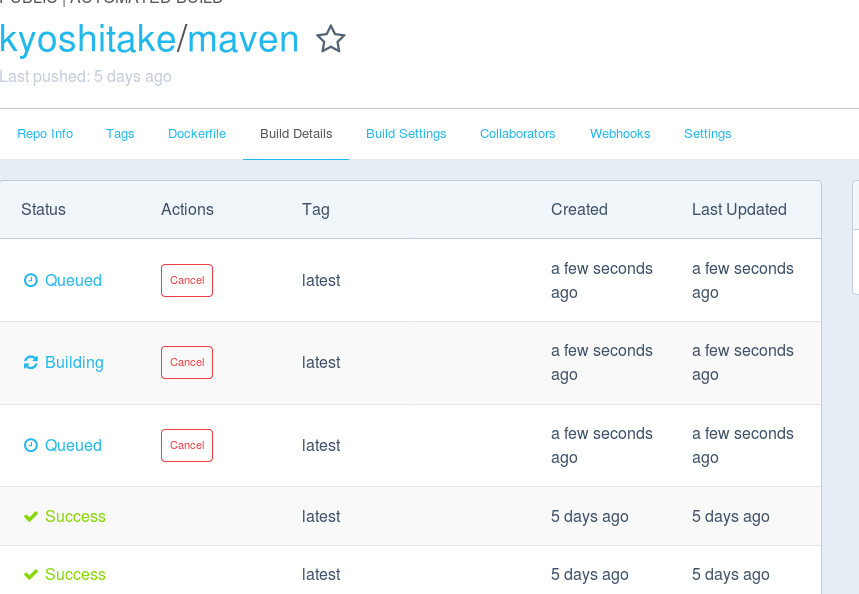Open the Repo Info tab
Image resolution: width=859 pixels, height=594 pixels.
pyautogui.click(x=45, y=134)
